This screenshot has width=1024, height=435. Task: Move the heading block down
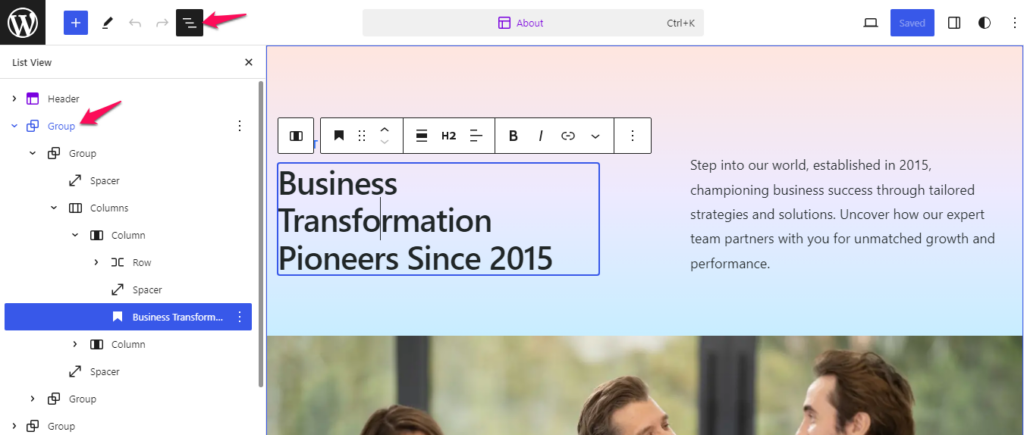(x=385, y=142)
